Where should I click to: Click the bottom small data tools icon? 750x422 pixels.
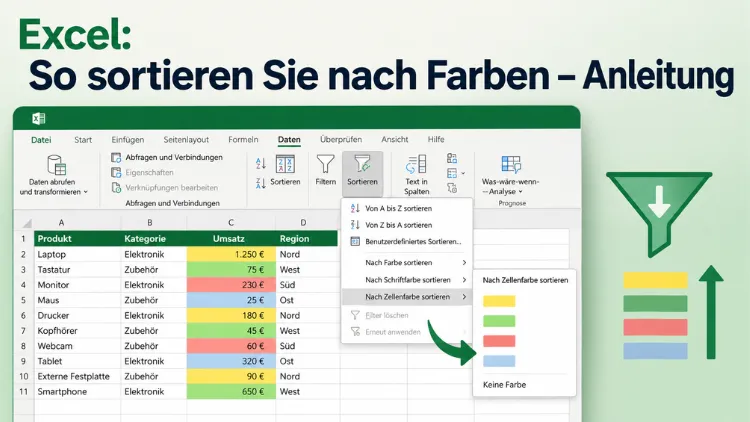(452, 188)
